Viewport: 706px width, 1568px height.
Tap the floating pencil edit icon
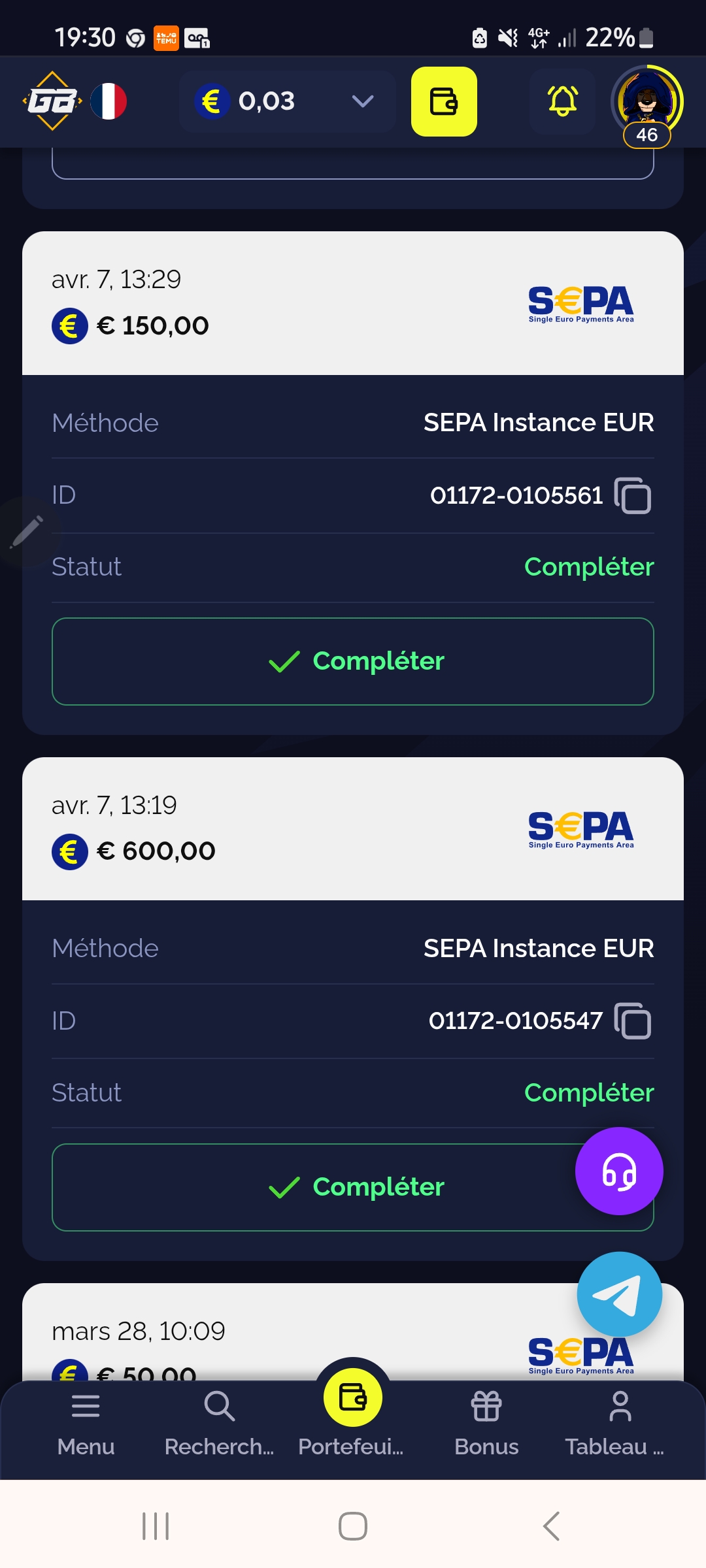[x=27, y=532]
